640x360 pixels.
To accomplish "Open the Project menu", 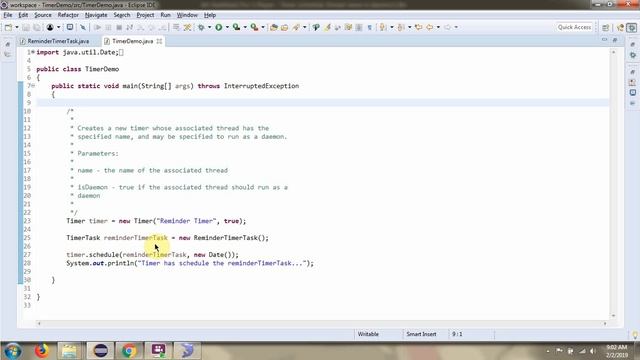I will coord(145,15).
